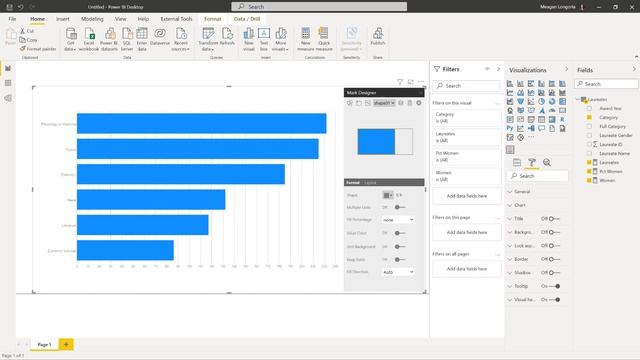Click the Mark Designer trash icon
The width and height of the screenshot is (640, 360).
(x=410, y=103)
